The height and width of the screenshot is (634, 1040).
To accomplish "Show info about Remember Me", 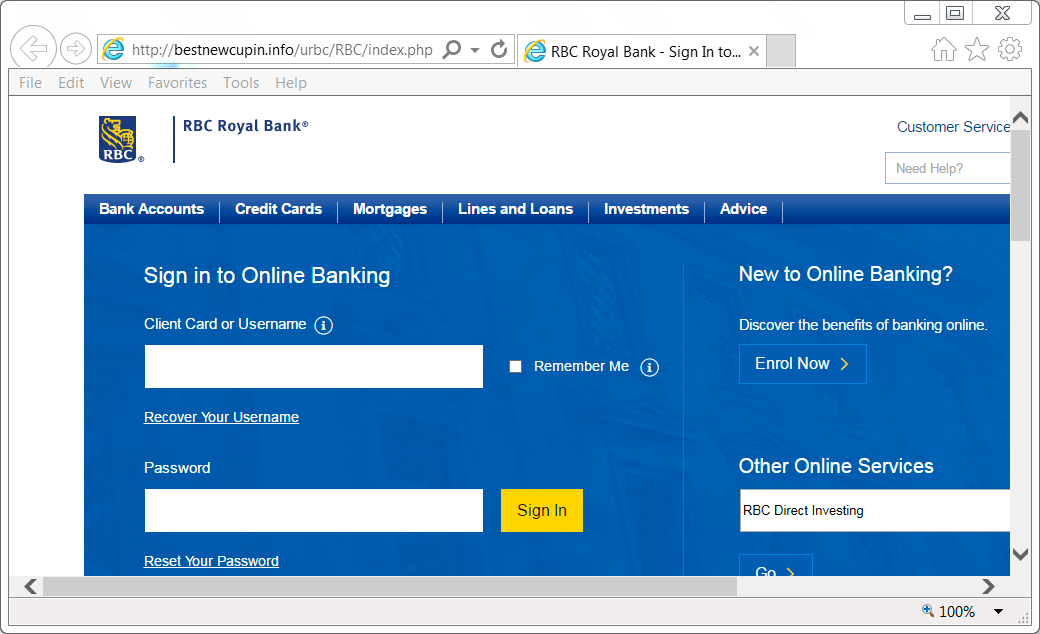I will tap(649, 367).
